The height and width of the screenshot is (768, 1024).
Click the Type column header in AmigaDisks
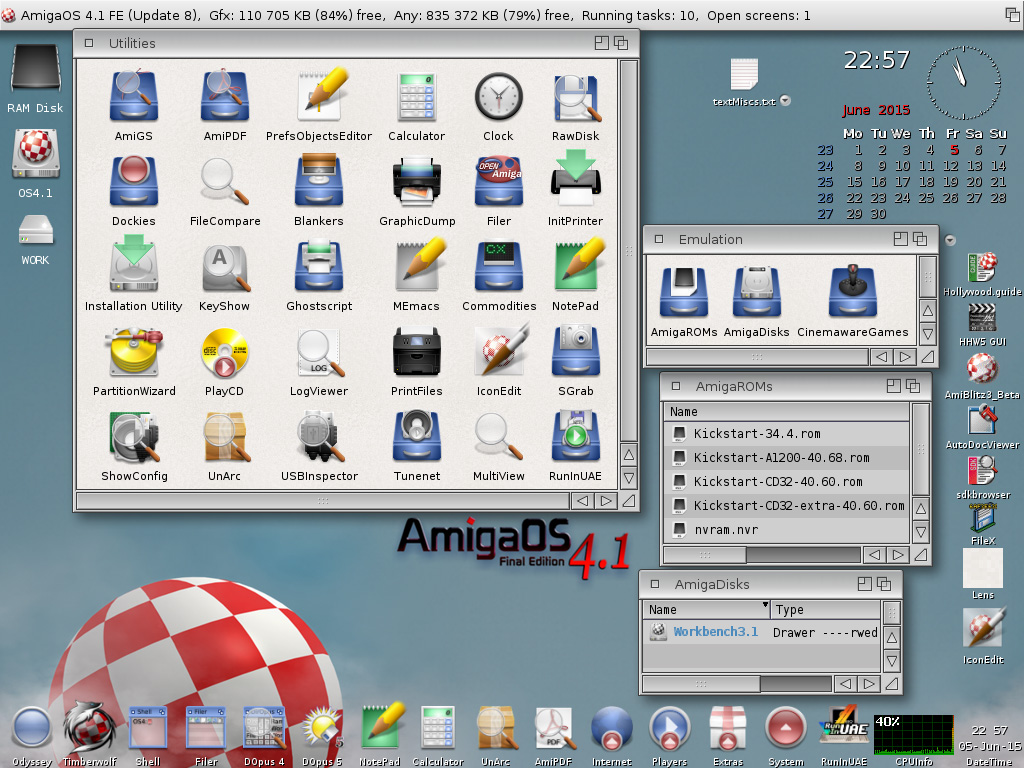click(789, 609)
